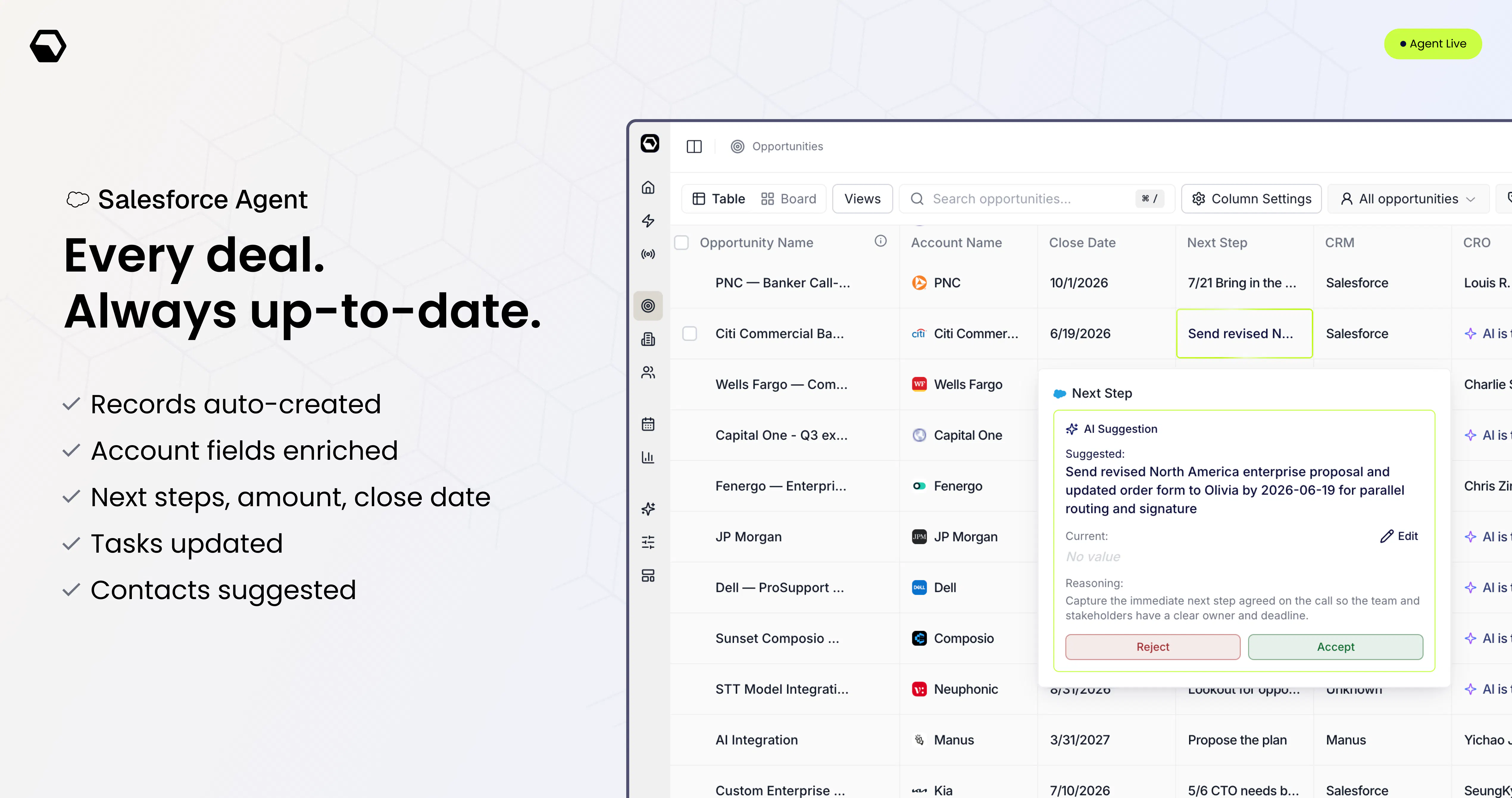
Task: Check the Citi Commercial Ba... row checkbox
Action: 690,333
